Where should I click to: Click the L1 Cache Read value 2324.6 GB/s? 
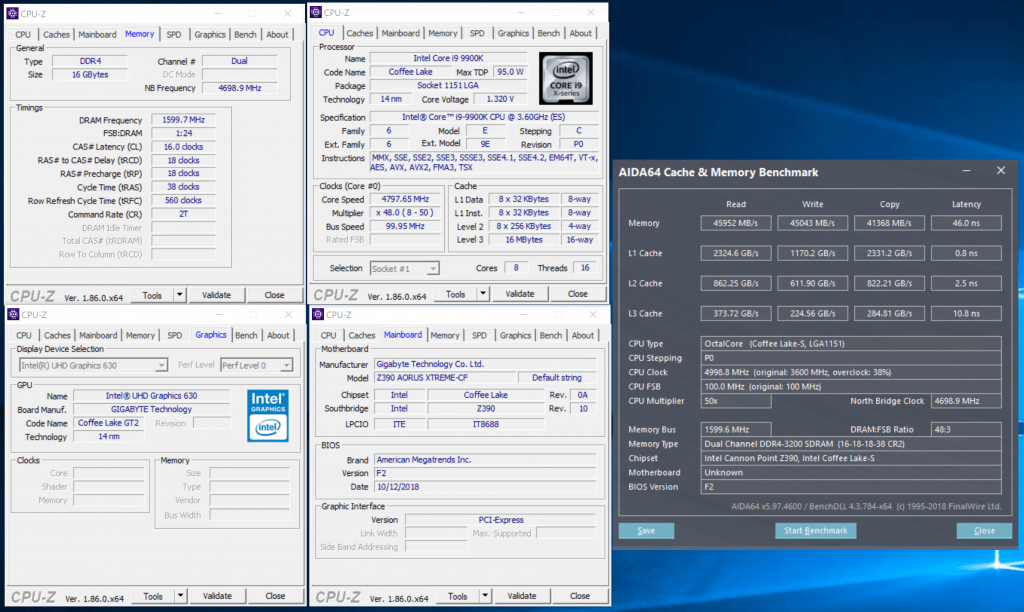click(736, 253)
